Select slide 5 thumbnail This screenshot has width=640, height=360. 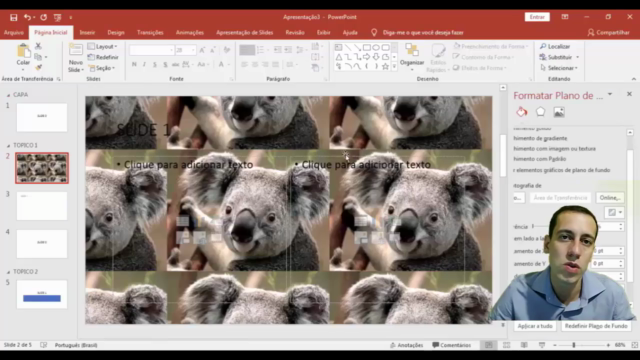pyautogui.click(x=42, y=294)
